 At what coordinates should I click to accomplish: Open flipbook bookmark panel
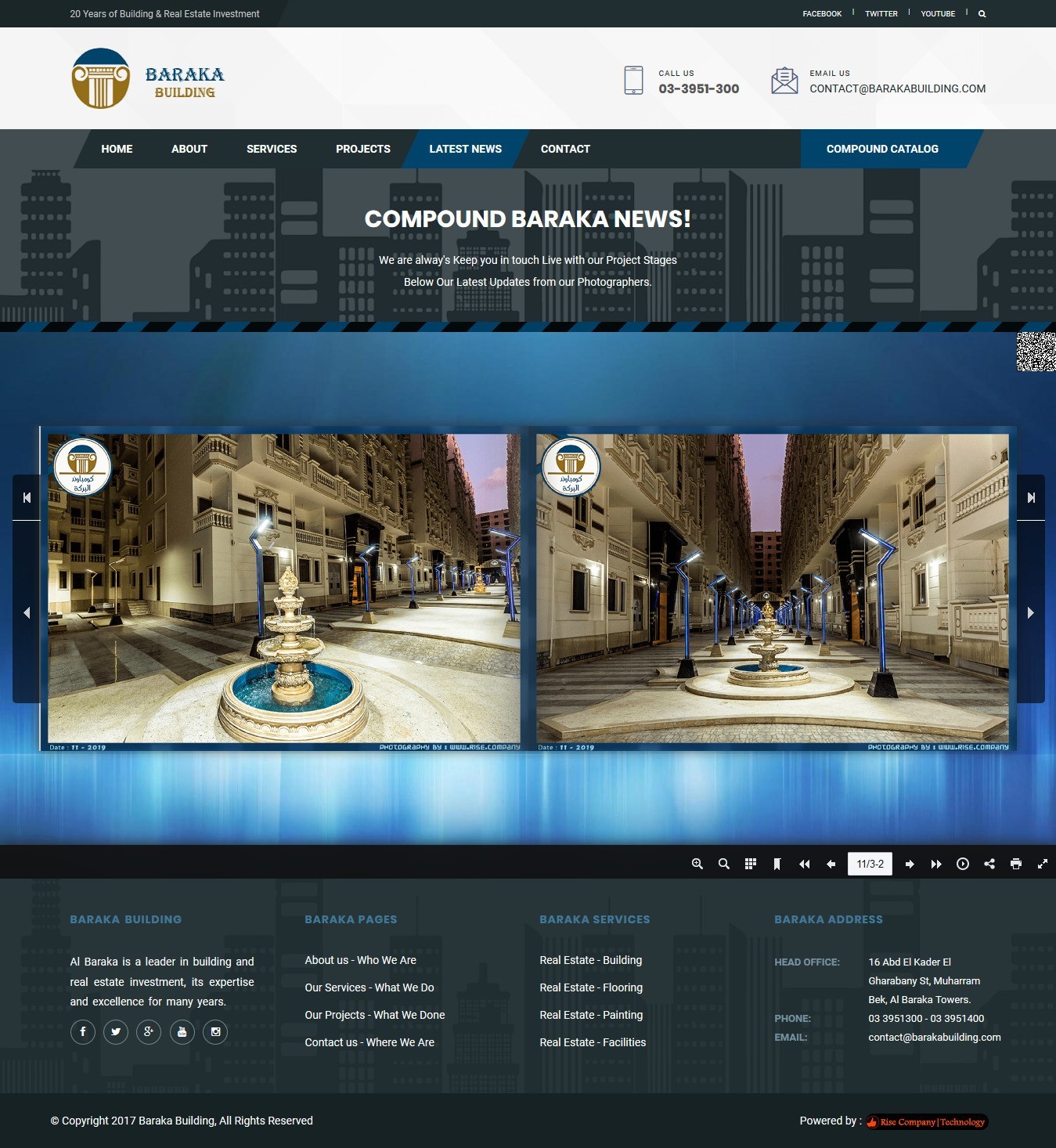point(777,864)
